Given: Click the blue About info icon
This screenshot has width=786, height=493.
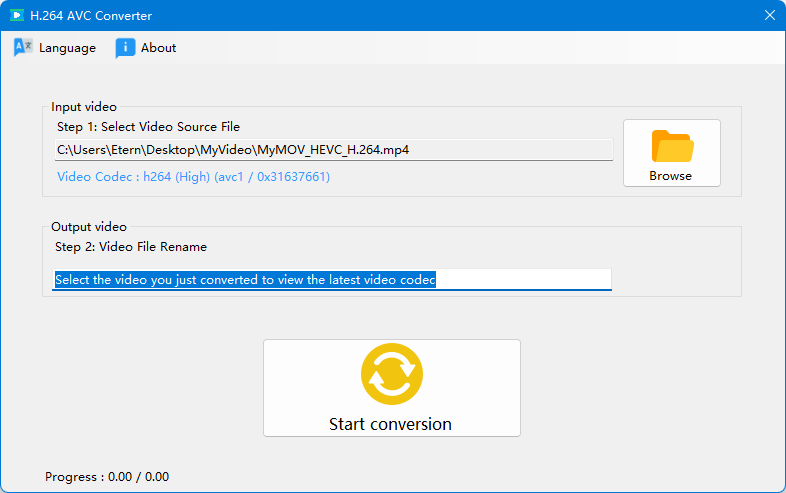Looking at the screenshot, I should pyautogui.click(x=125, y=48).
